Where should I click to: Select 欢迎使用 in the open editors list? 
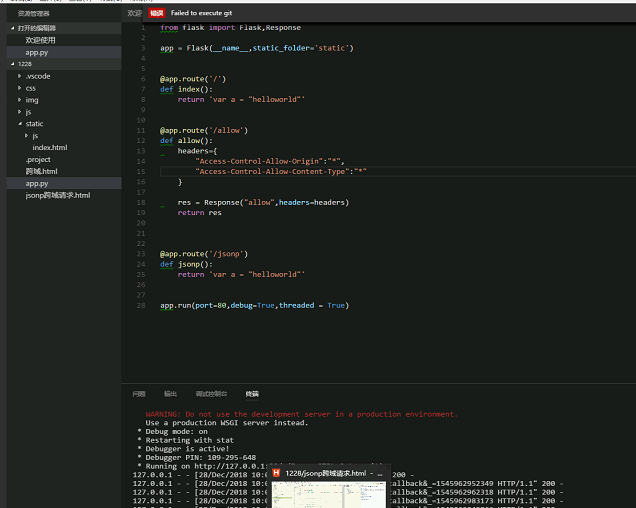click(x=42, y=40)
